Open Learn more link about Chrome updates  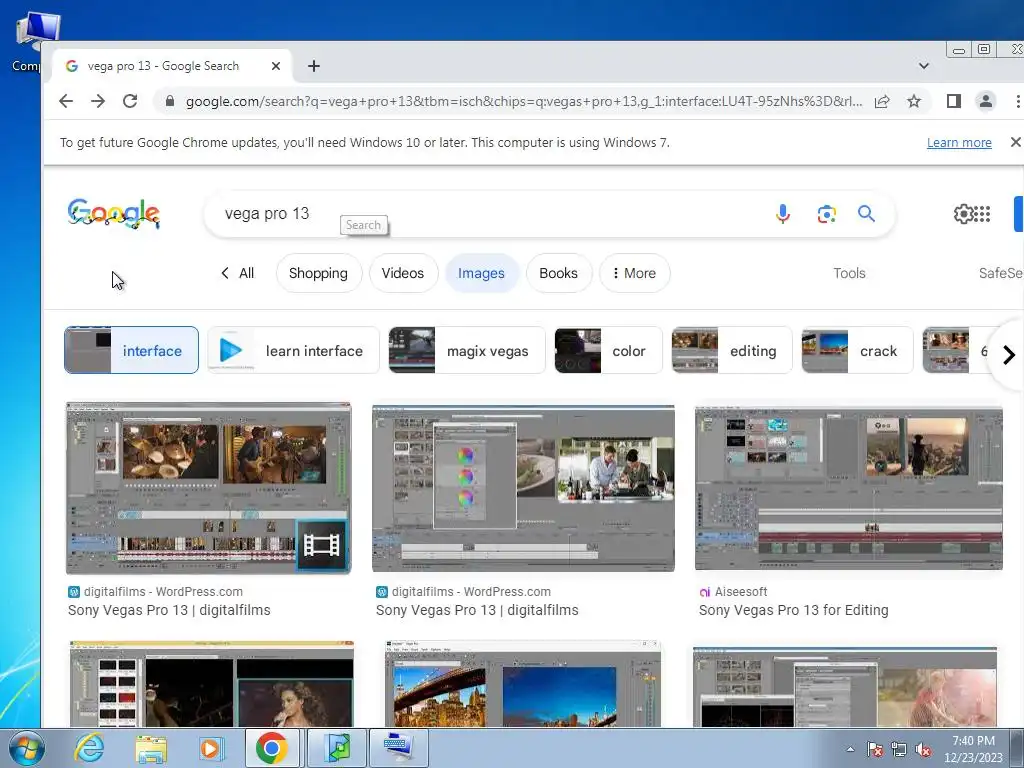point(959,142)
